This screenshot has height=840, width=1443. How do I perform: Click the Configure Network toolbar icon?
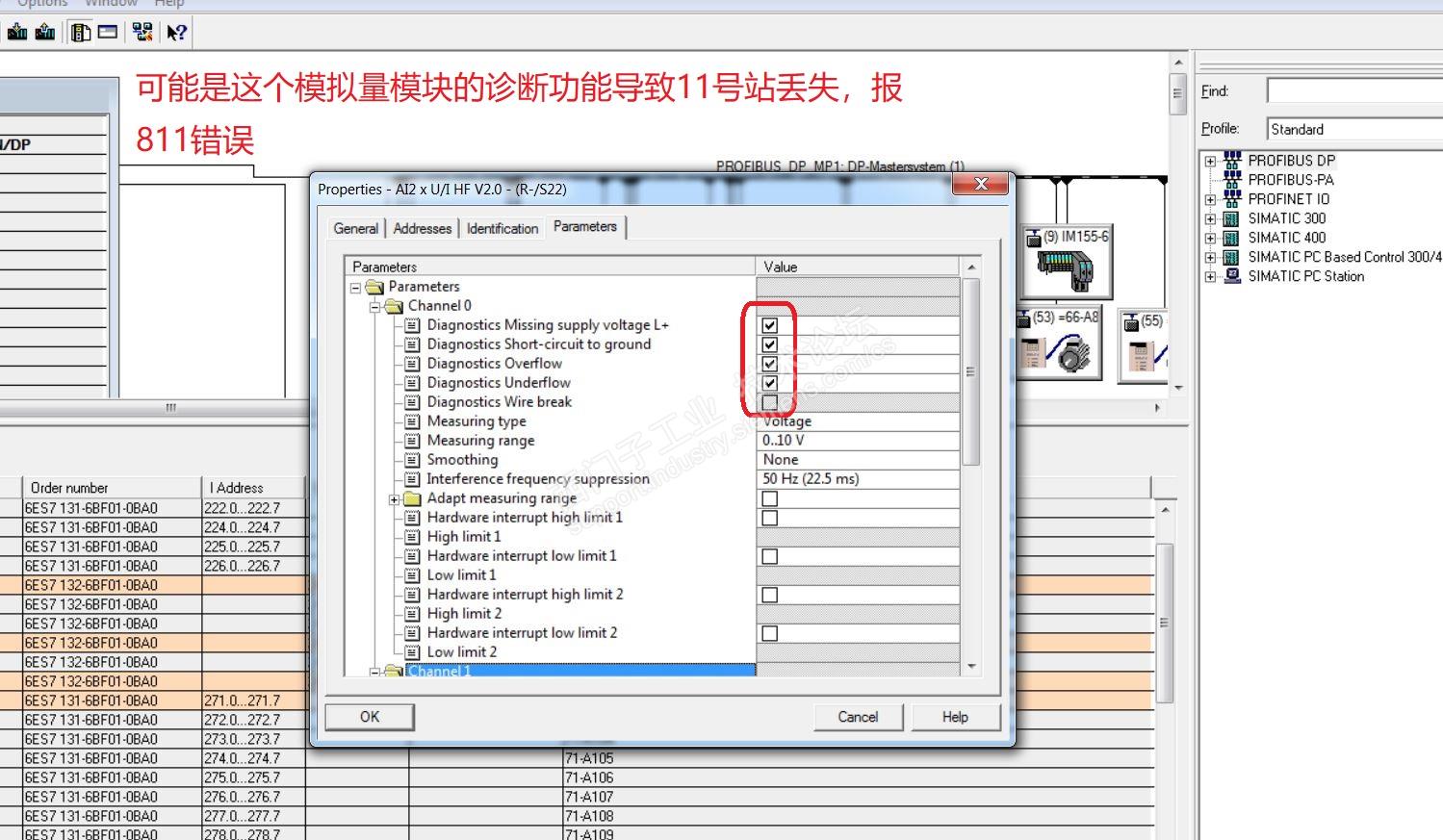point(142,32)
